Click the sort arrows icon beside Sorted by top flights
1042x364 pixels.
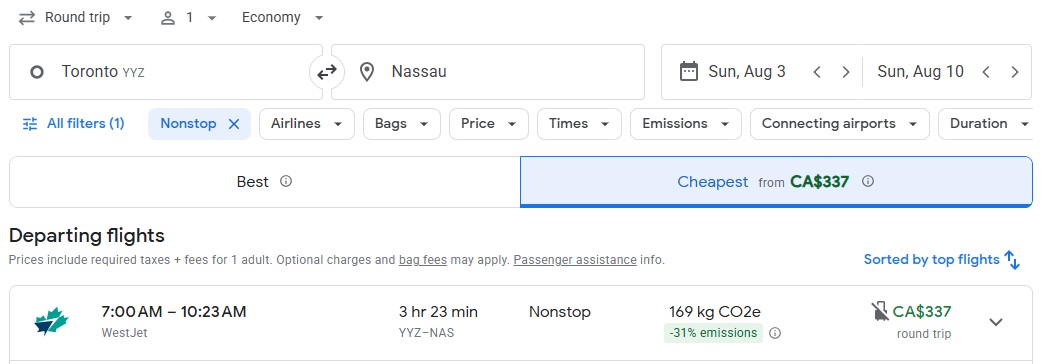(x=1011, y=260)
